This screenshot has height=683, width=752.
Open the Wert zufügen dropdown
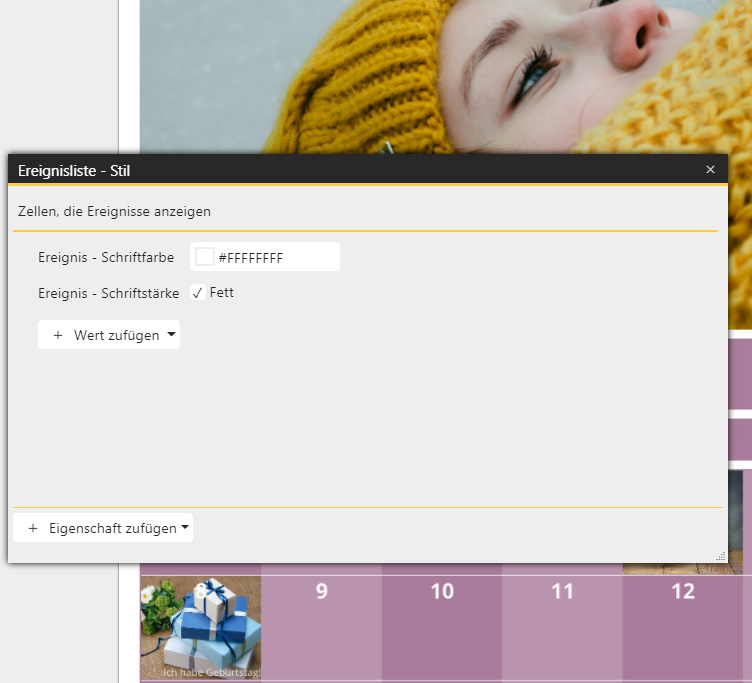coord(109,335)
